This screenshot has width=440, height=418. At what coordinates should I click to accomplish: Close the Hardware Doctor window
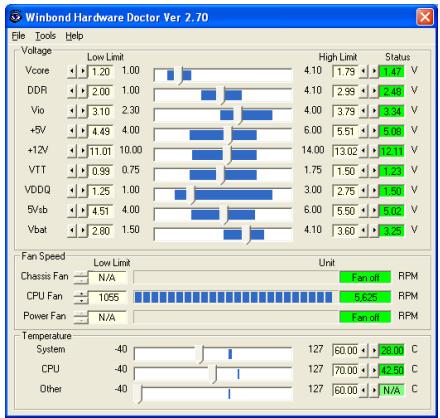[425, 17]
